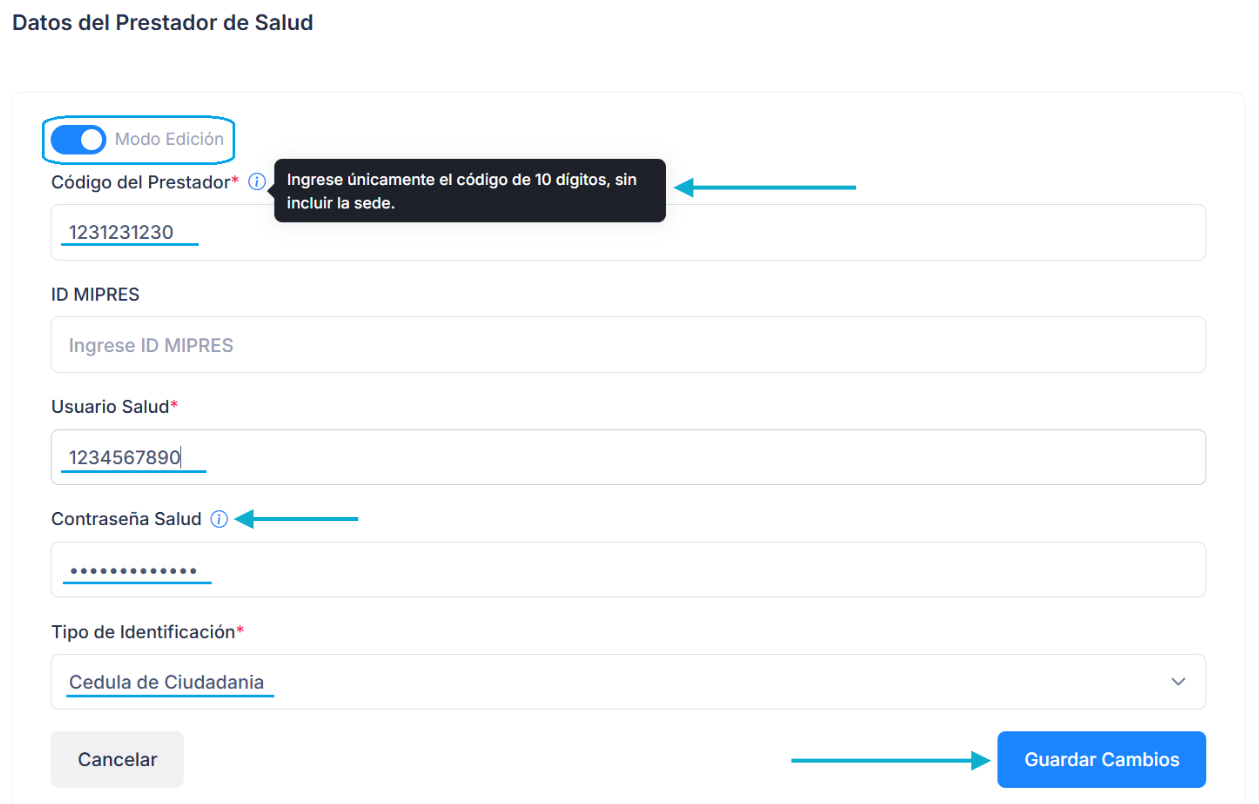Click the Código del Prestador label
Screen dimensions: 1259x804
(141, 182)
